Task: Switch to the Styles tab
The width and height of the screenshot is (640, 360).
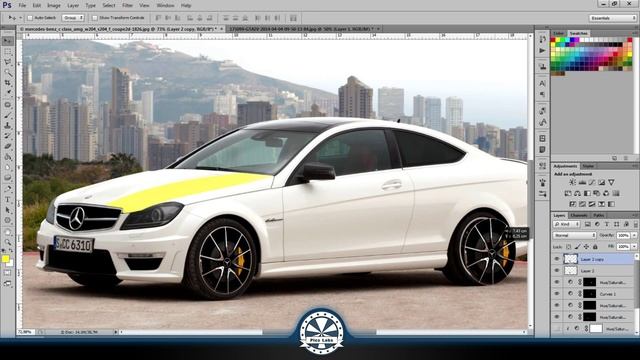Action: click(588, 166)
